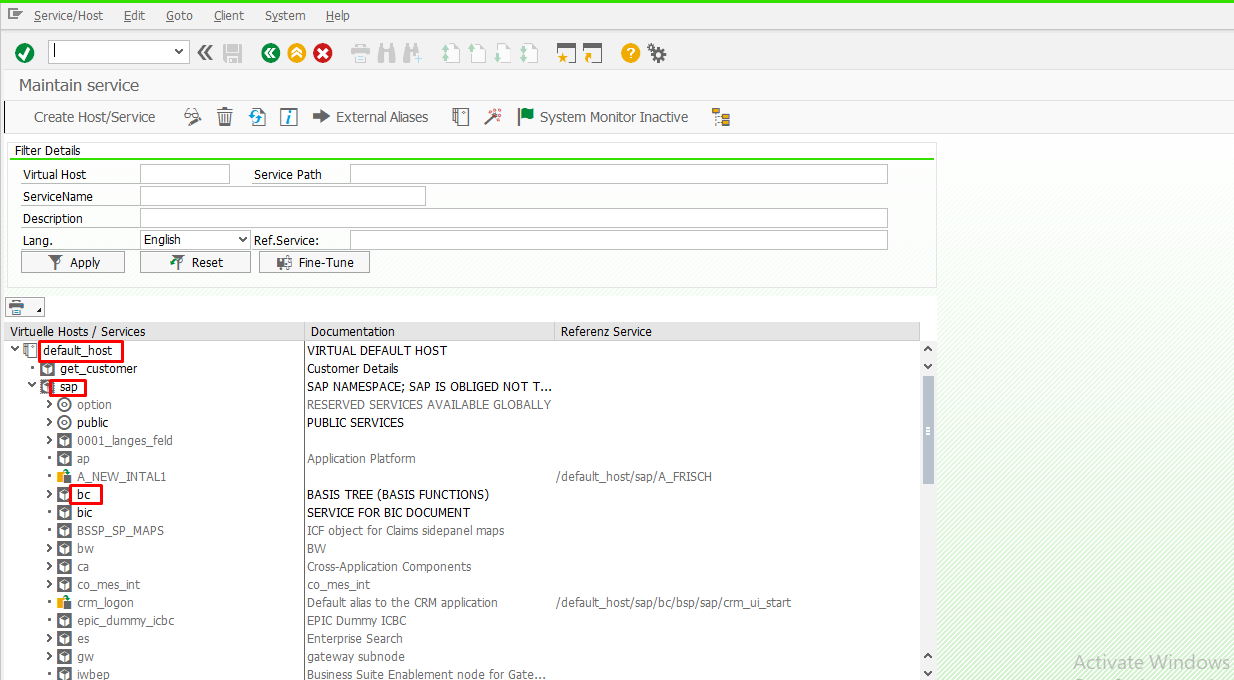Open the print preview icon above the tree
The image size is (1234, 680).
click(18, 306)
